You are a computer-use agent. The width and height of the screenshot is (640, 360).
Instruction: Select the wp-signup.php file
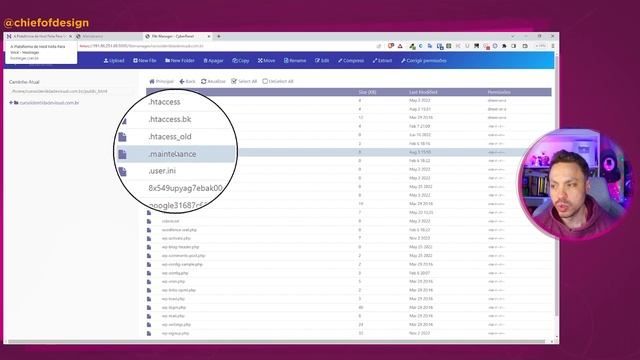tap(175, 333)
